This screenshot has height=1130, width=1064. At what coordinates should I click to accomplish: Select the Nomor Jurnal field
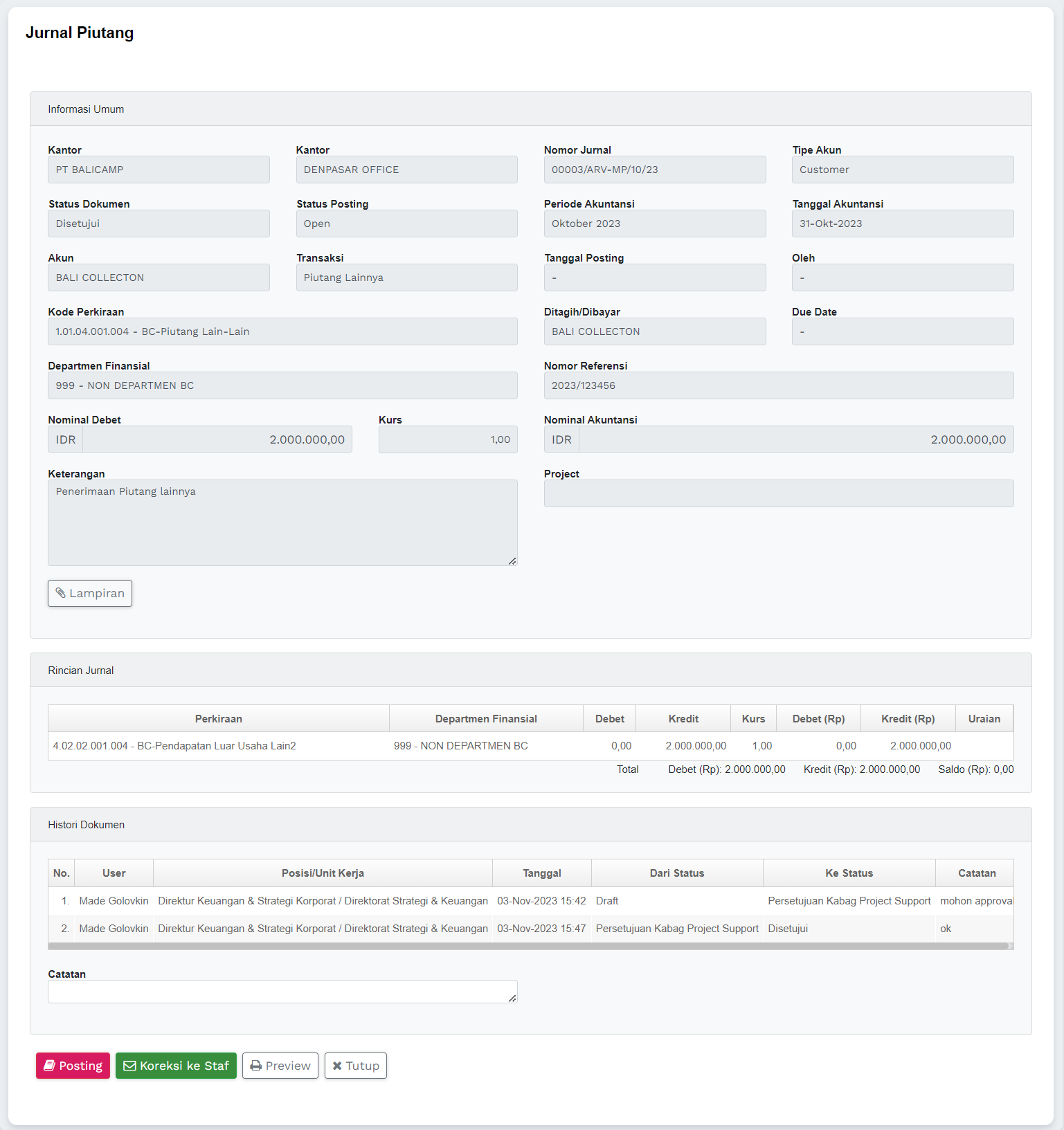(x=654, y=170)
